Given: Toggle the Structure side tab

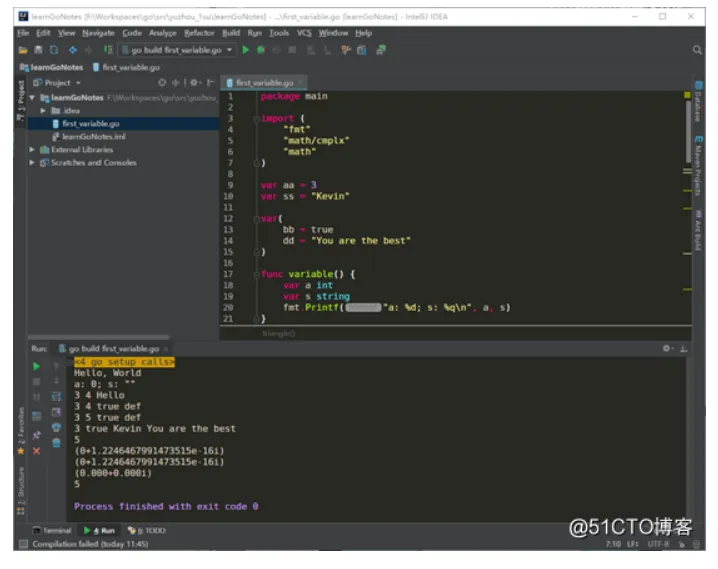Looking at the screenshot, I should [21, 490].
